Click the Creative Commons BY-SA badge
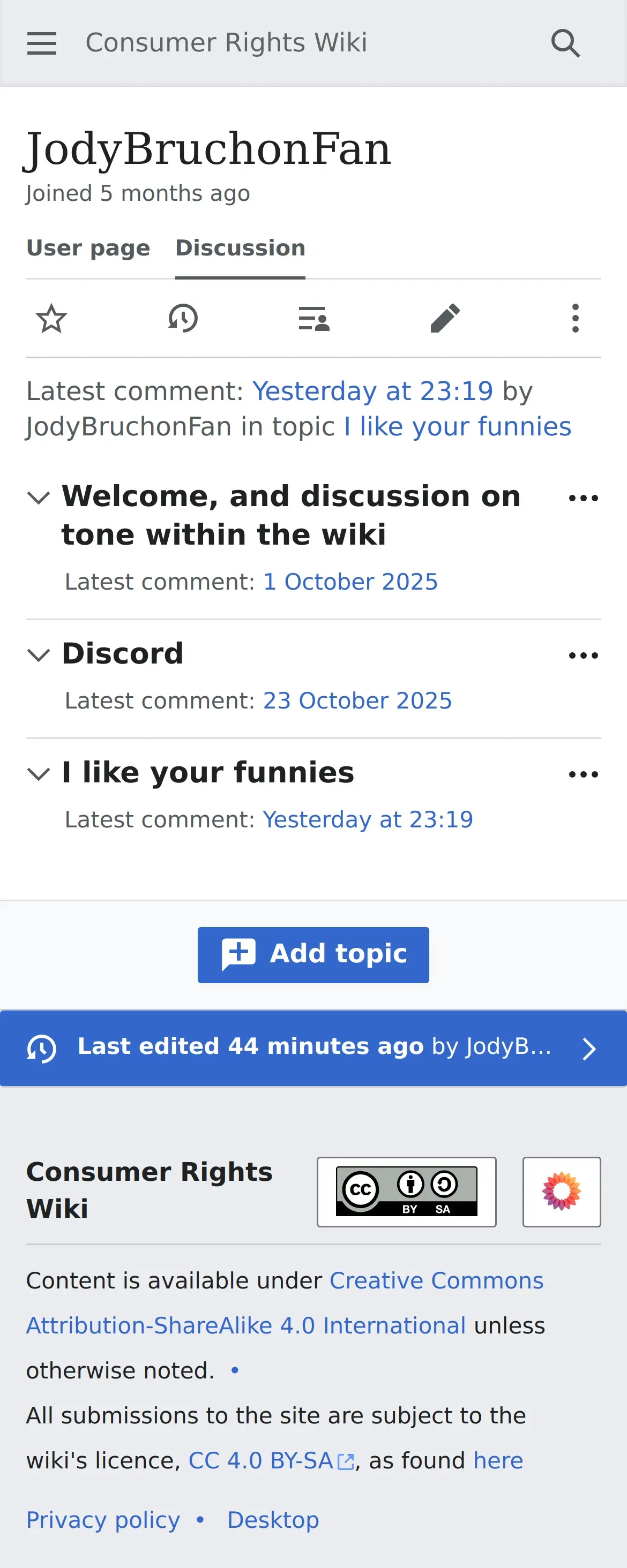Image resolution: width=627 pixels, height=1568 pixels. [x=406, y=1191]
